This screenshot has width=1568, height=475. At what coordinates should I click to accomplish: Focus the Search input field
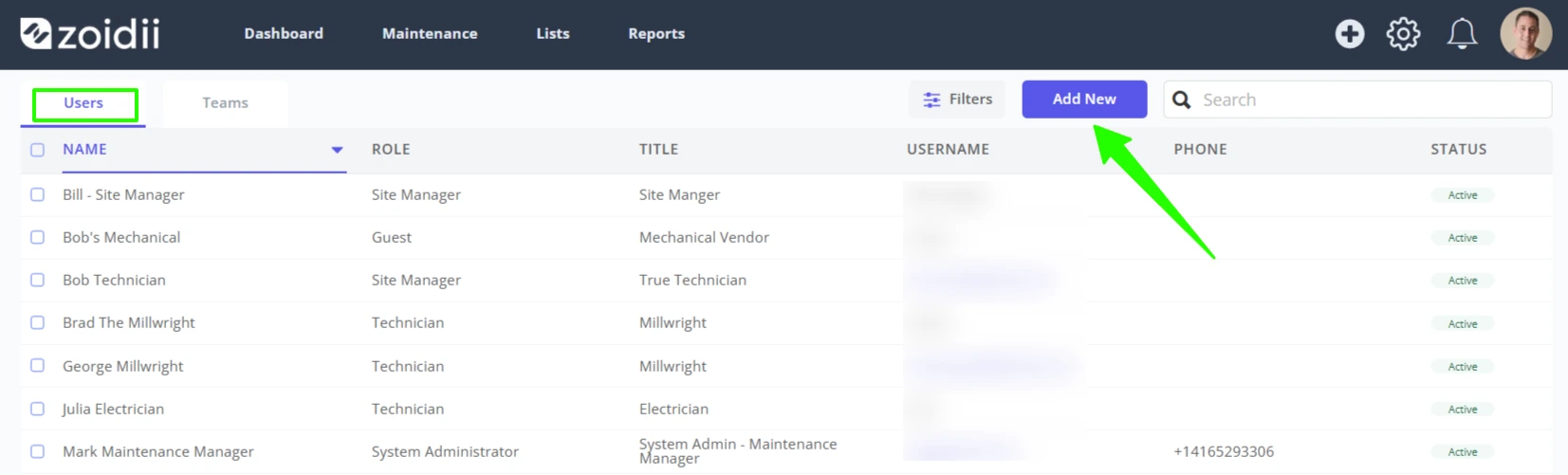[x=1357, y=100]
